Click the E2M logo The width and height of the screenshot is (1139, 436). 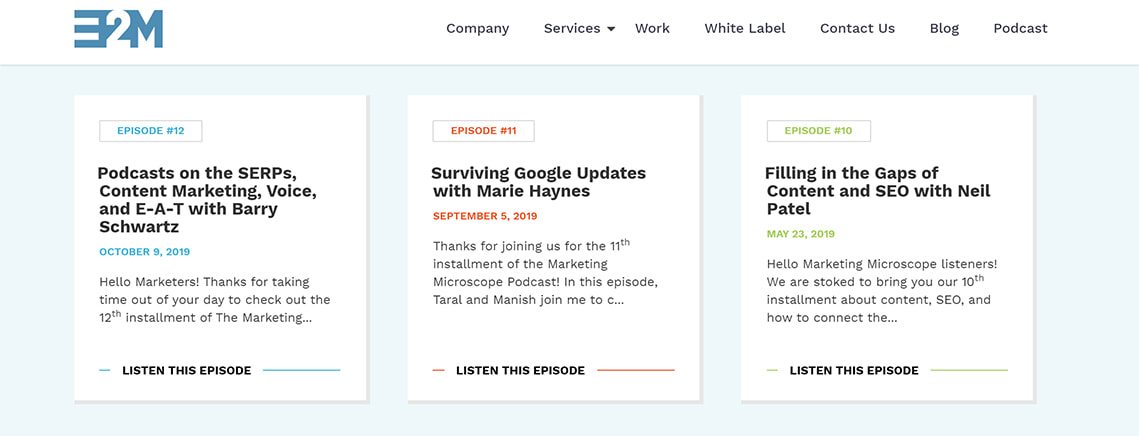tap(118, 29)
